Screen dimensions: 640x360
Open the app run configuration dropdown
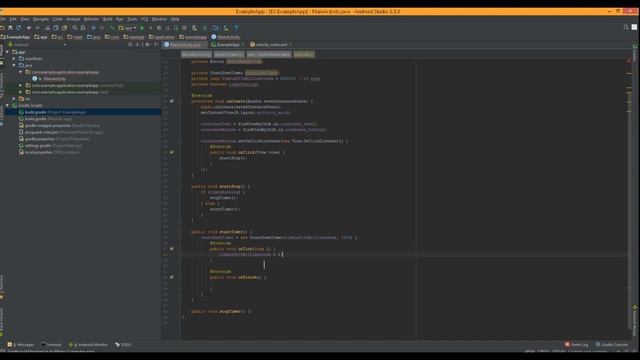127,28
